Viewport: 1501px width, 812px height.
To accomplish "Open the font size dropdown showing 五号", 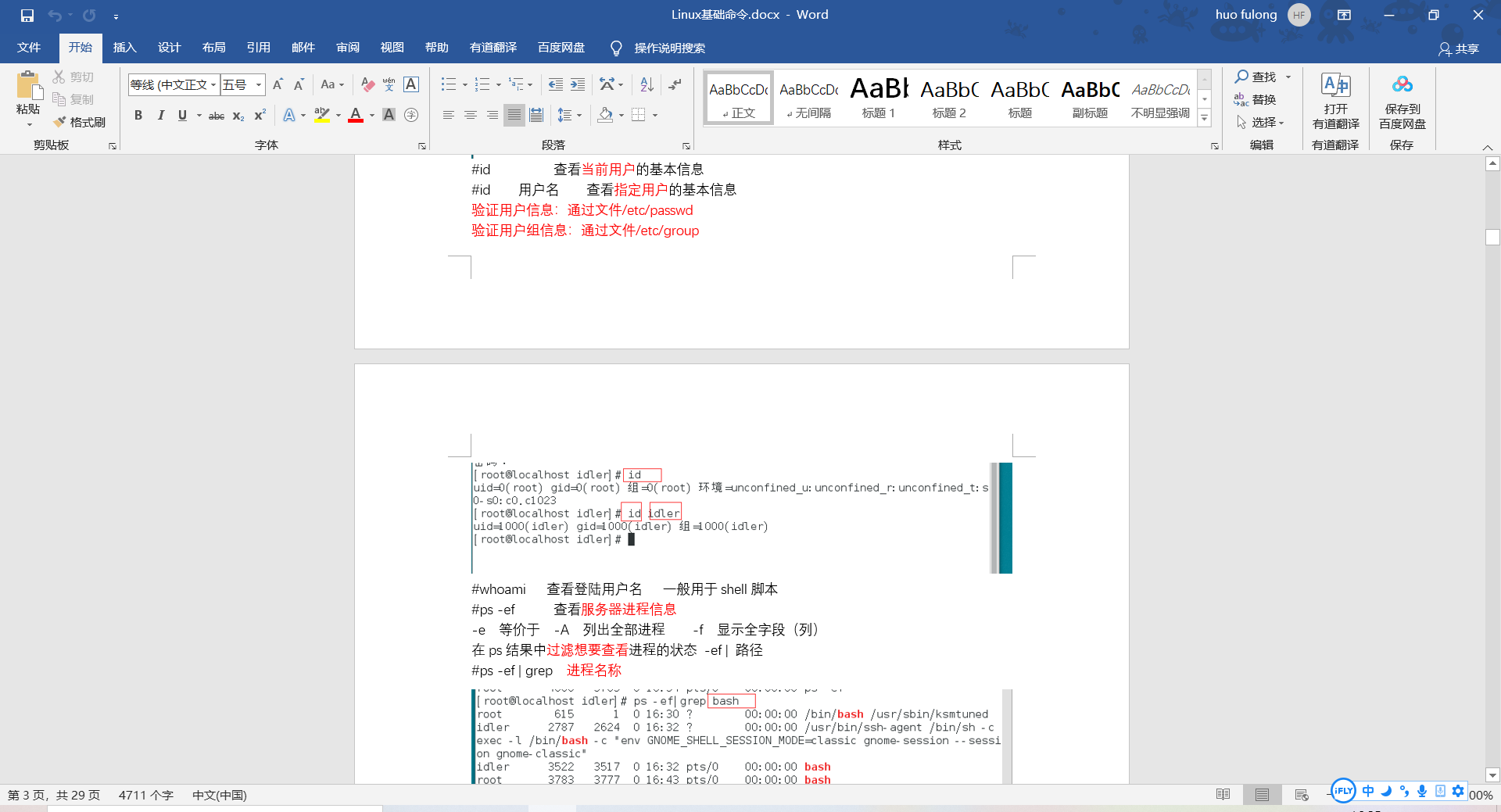I will [x=259, y=84].
